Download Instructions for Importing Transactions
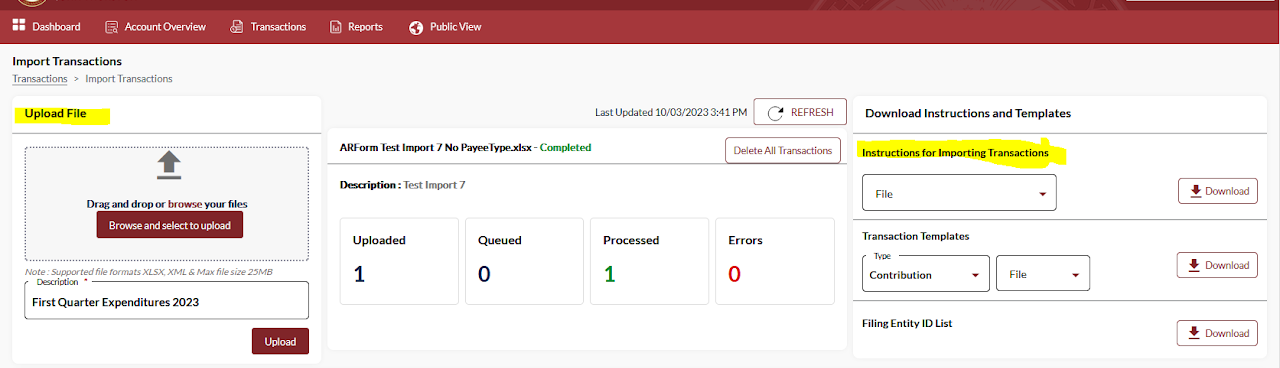 pyautogui.click(x=1217, y=191)
